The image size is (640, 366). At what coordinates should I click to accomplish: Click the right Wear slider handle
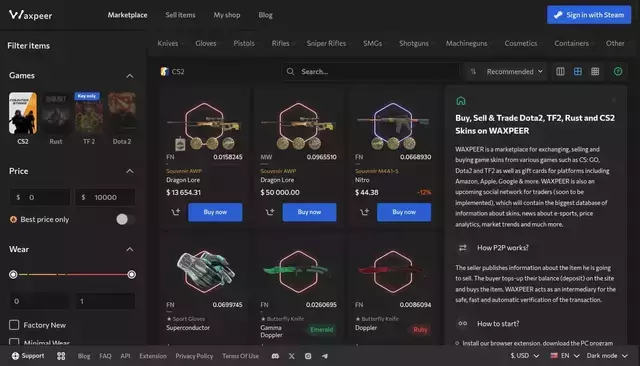pyautogui.click(x=131, y=275)
